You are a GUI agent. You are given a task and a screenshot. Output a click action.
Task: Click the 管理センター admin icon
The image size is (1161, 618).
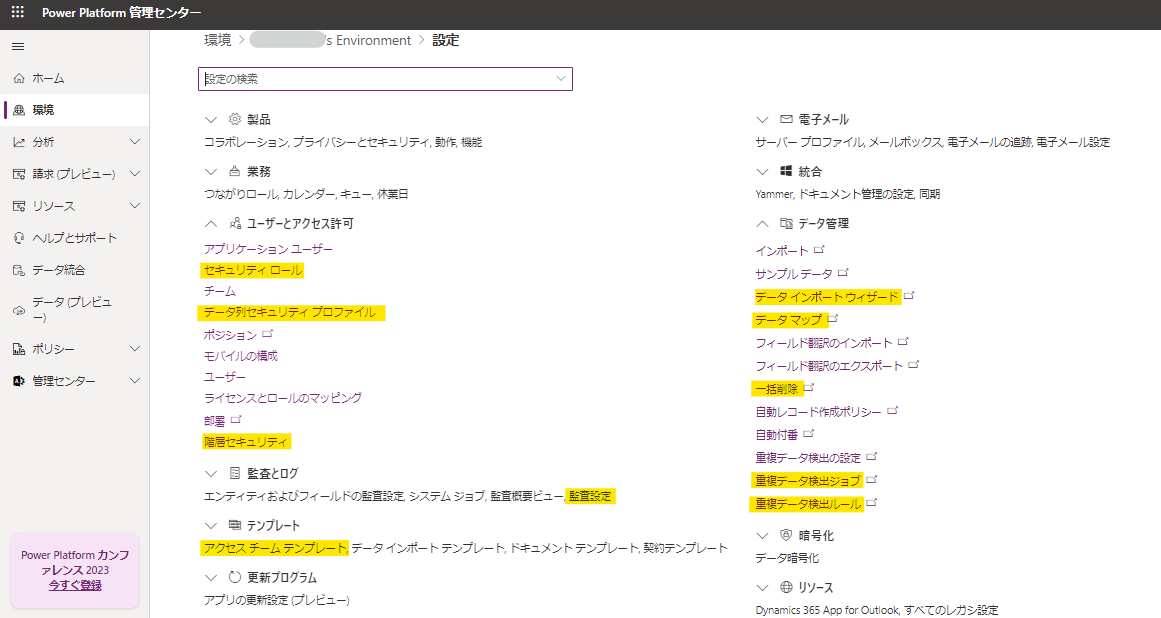[19, 380]
